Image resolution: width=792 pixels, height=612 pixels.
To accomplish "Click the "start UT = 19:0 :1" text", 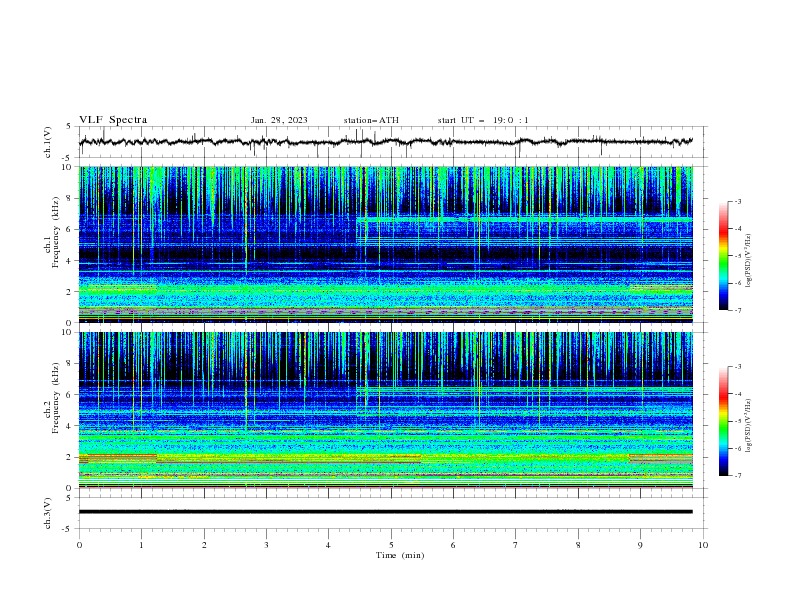I will (483, 120).
